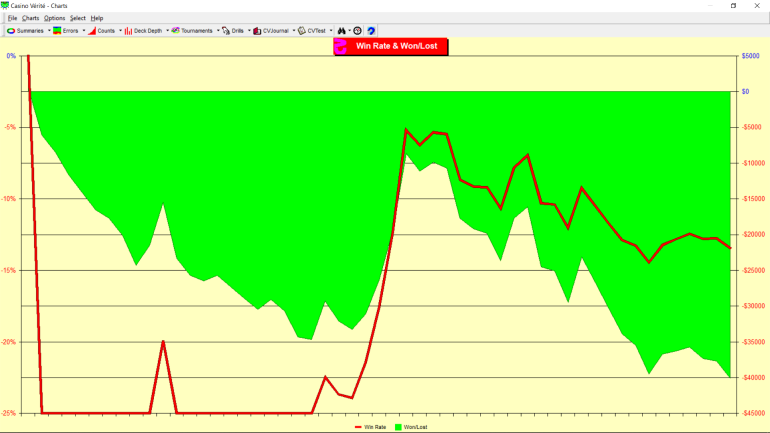Click the Win Rate & Won/Lost title button
This screenshot has width=770, height=433.
pyautogui.click(x=391, y=46)
